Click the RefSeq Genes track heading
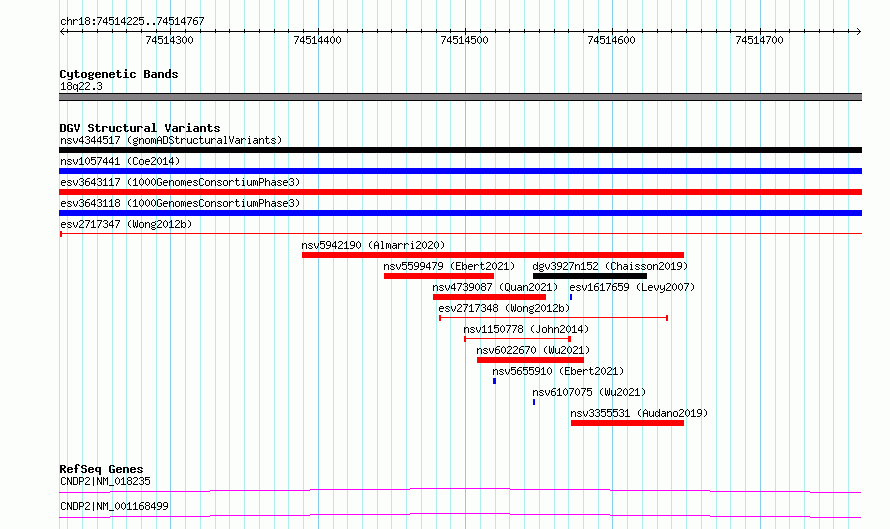This screenshot has height=529, width=890. click(x=101, y=469)
